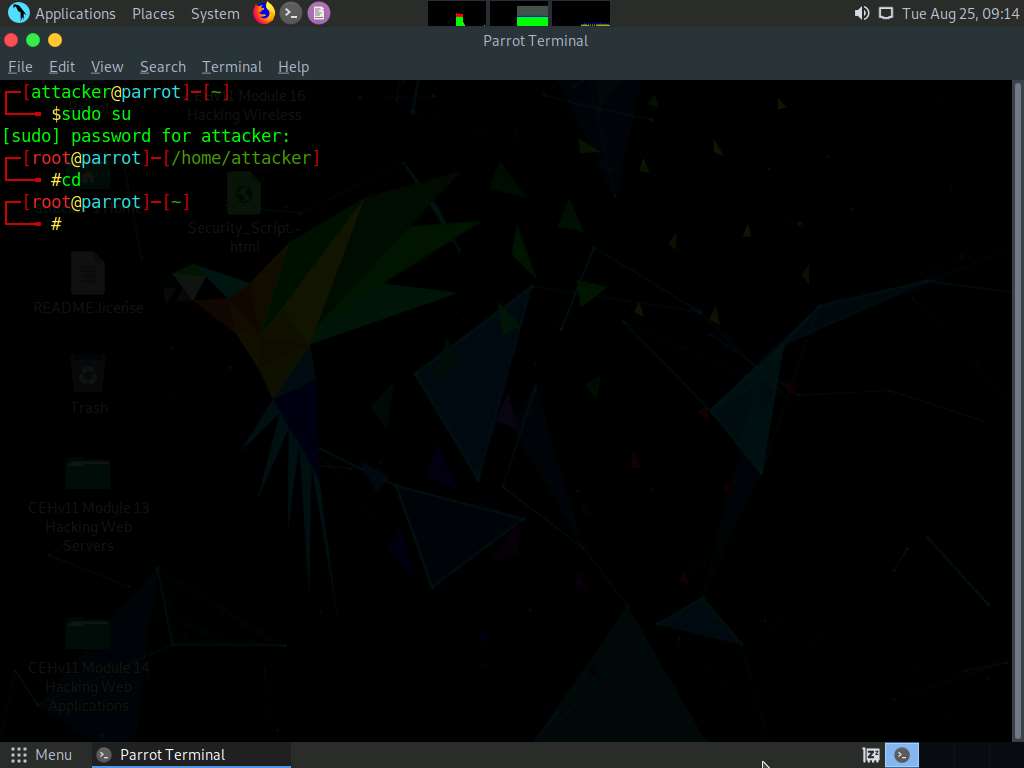This screenshot has height=768, width=1024.
Task: Open the File menu in Parrot Terminal
Action: [20, 67]
